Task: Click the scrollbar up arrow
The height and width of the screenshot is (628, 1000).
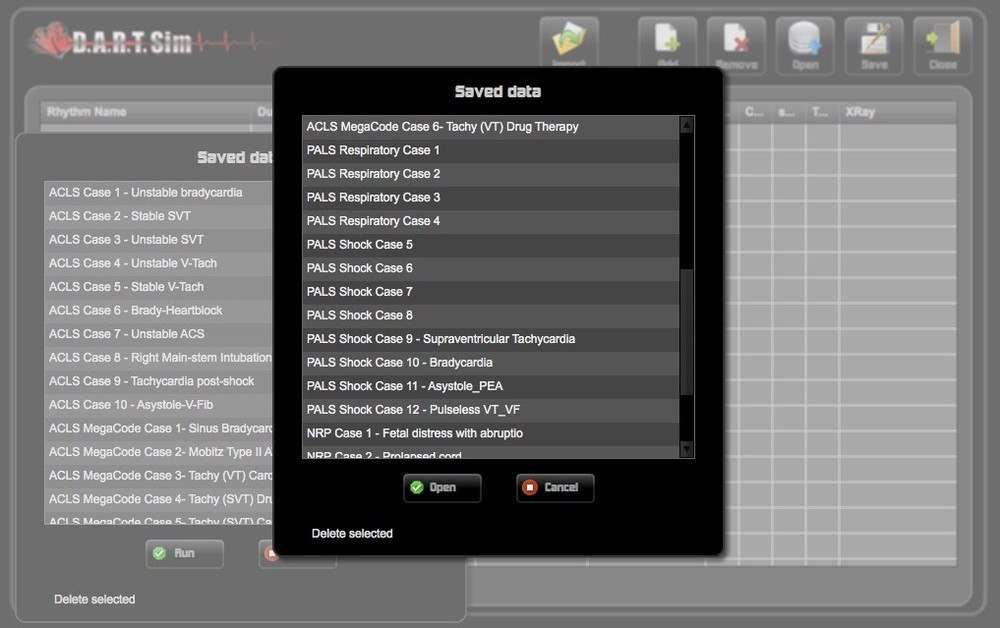Action: tap(686, 125)
